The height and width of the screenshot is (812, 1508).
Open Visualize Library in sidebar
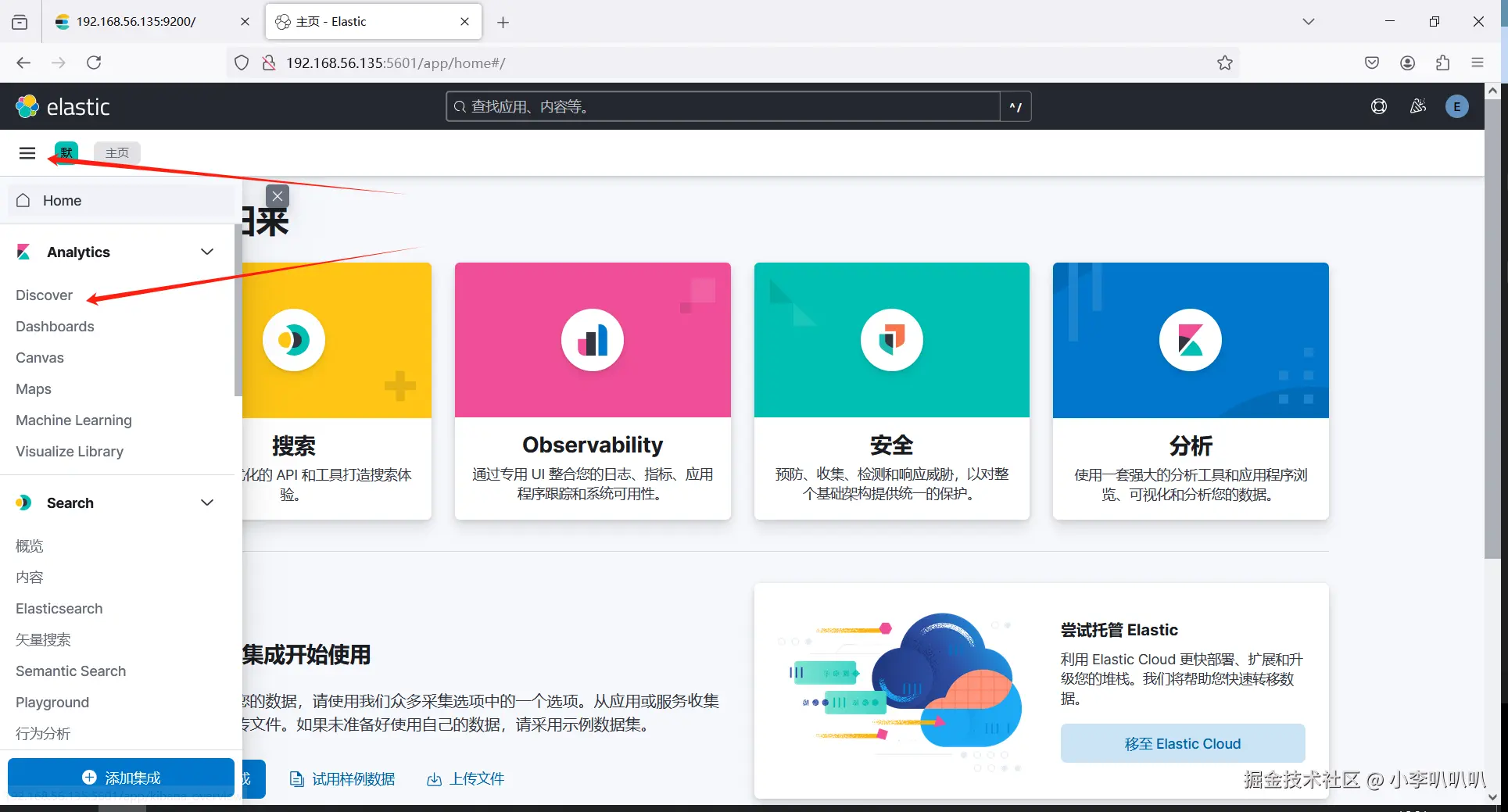70,451
